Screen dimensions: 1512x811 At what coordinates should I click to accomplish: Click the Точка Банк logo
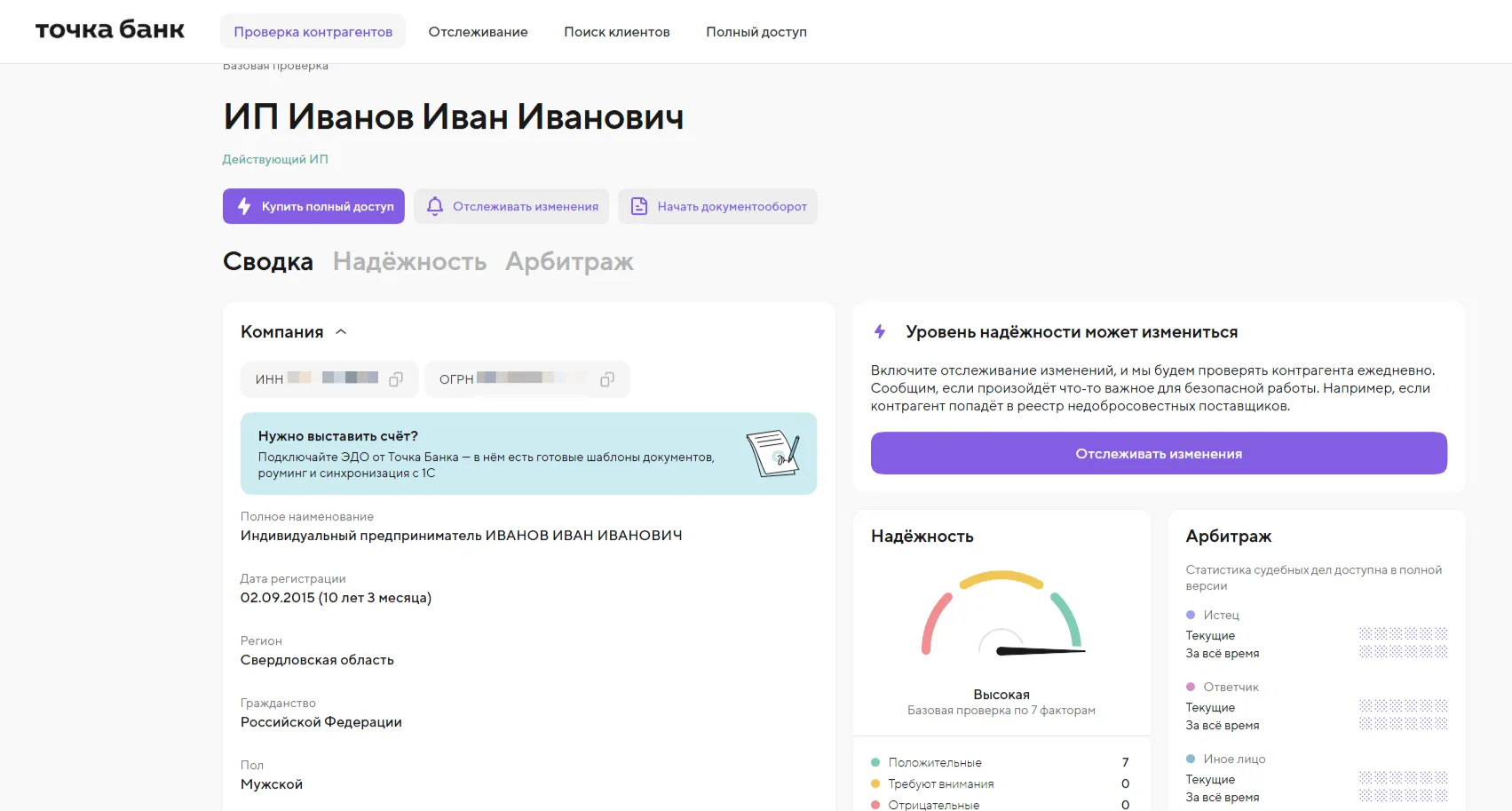110,31
